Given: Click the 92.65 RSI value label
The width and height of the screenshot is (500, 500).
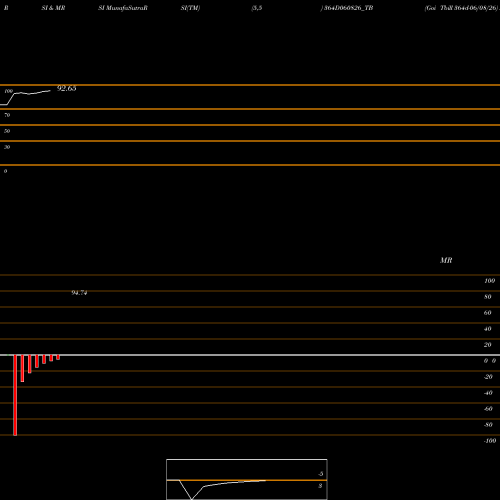Looking at the screenshot, I should 67,88.
